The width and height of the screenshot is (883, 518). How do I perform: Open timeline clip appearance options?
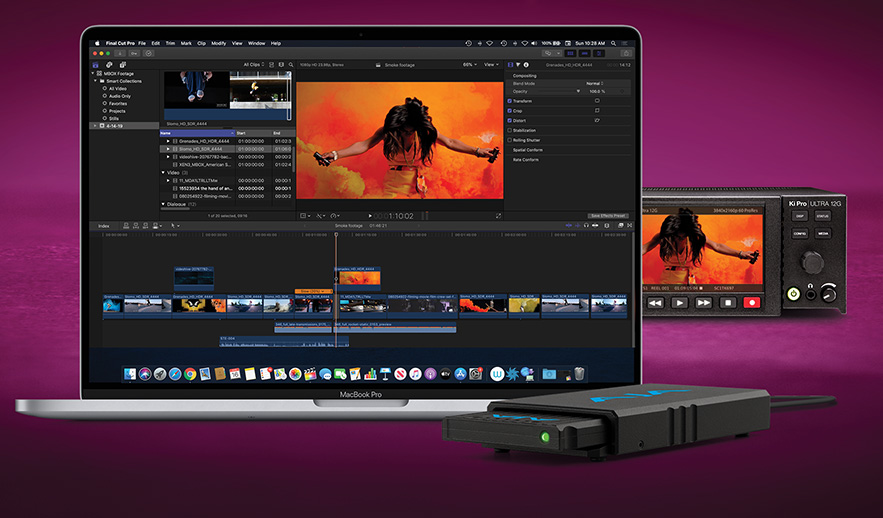point(606,225)
